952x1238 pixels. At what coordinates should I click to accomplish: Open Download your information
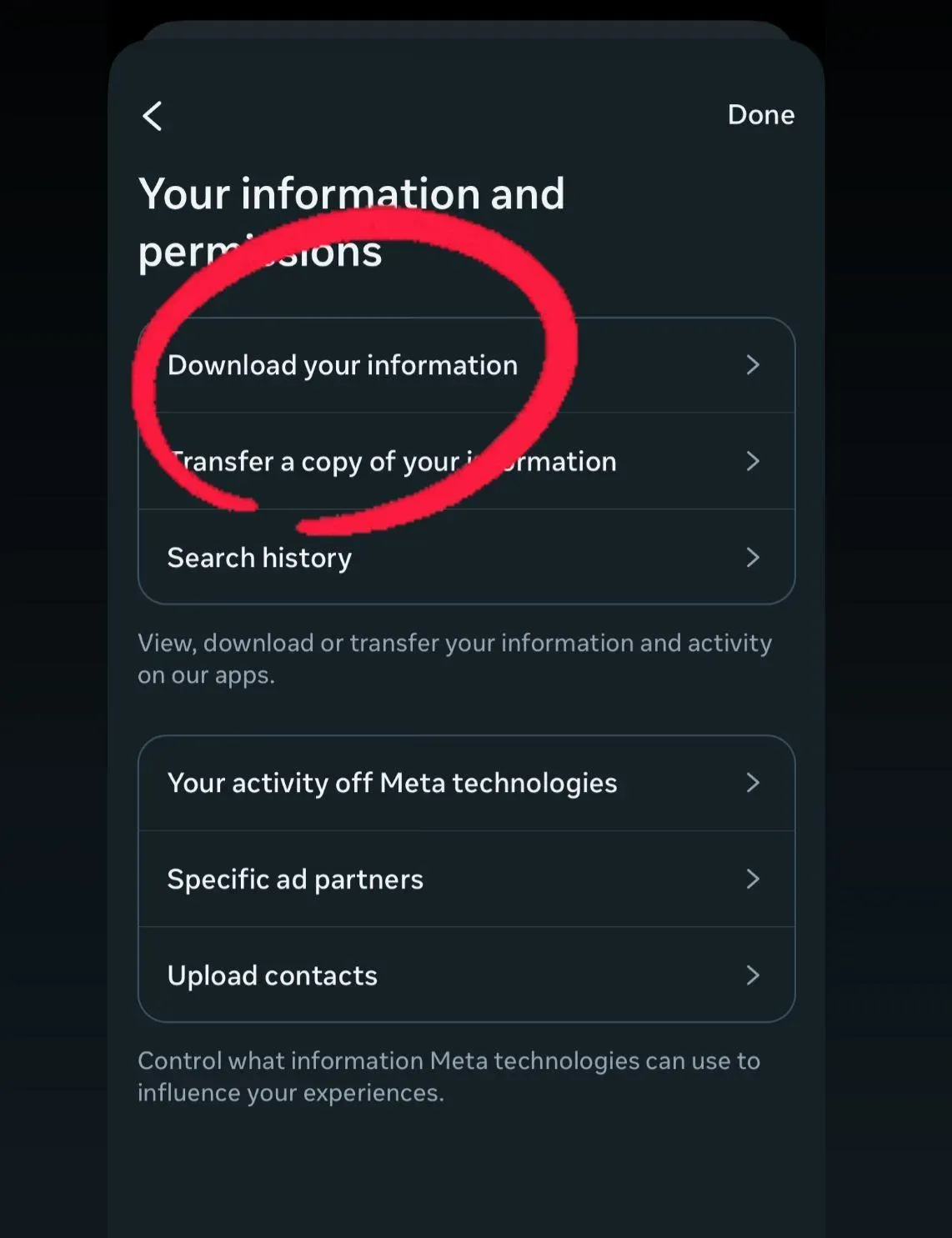(342, 365)
